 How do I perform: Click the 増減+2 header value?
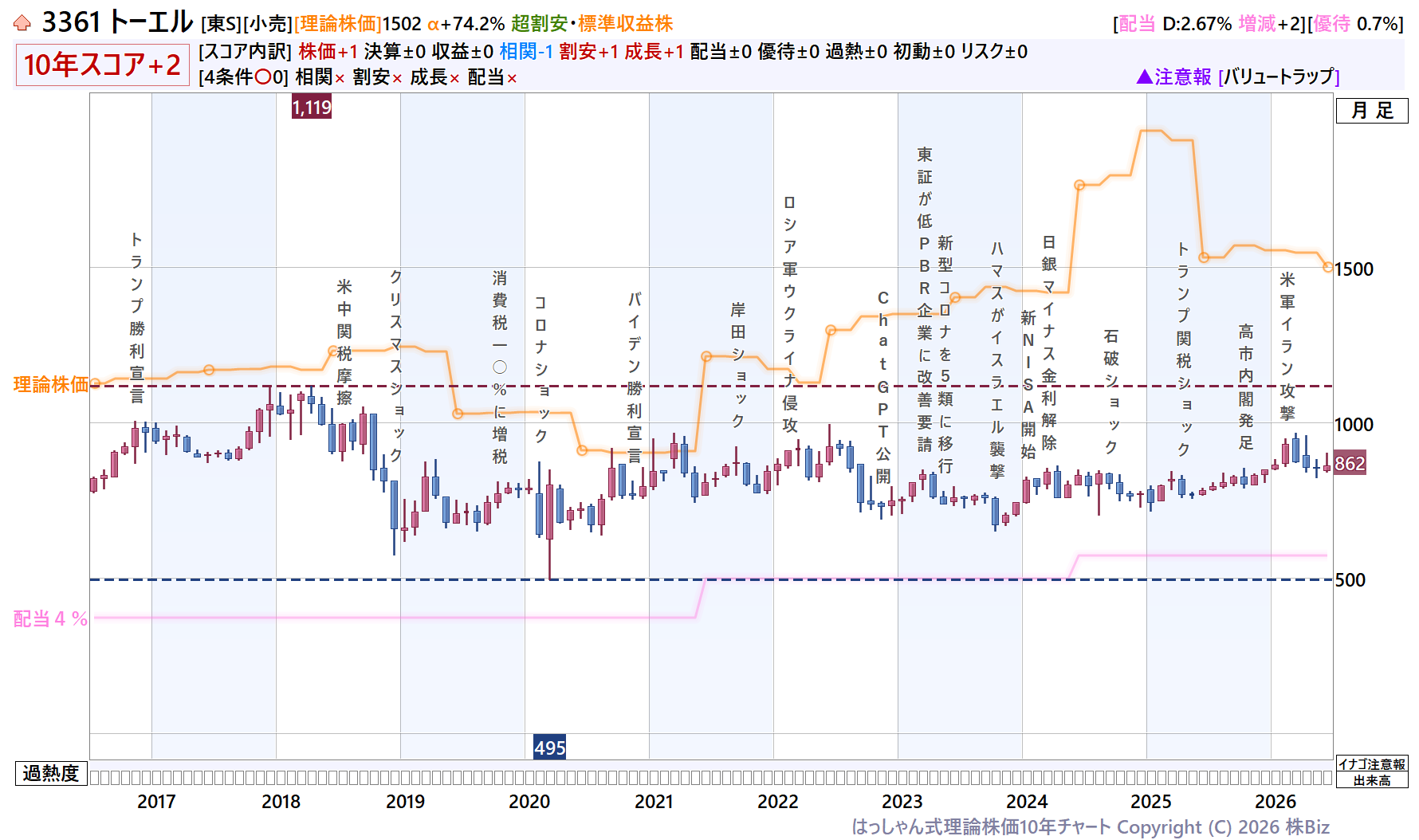(1270, 24)
